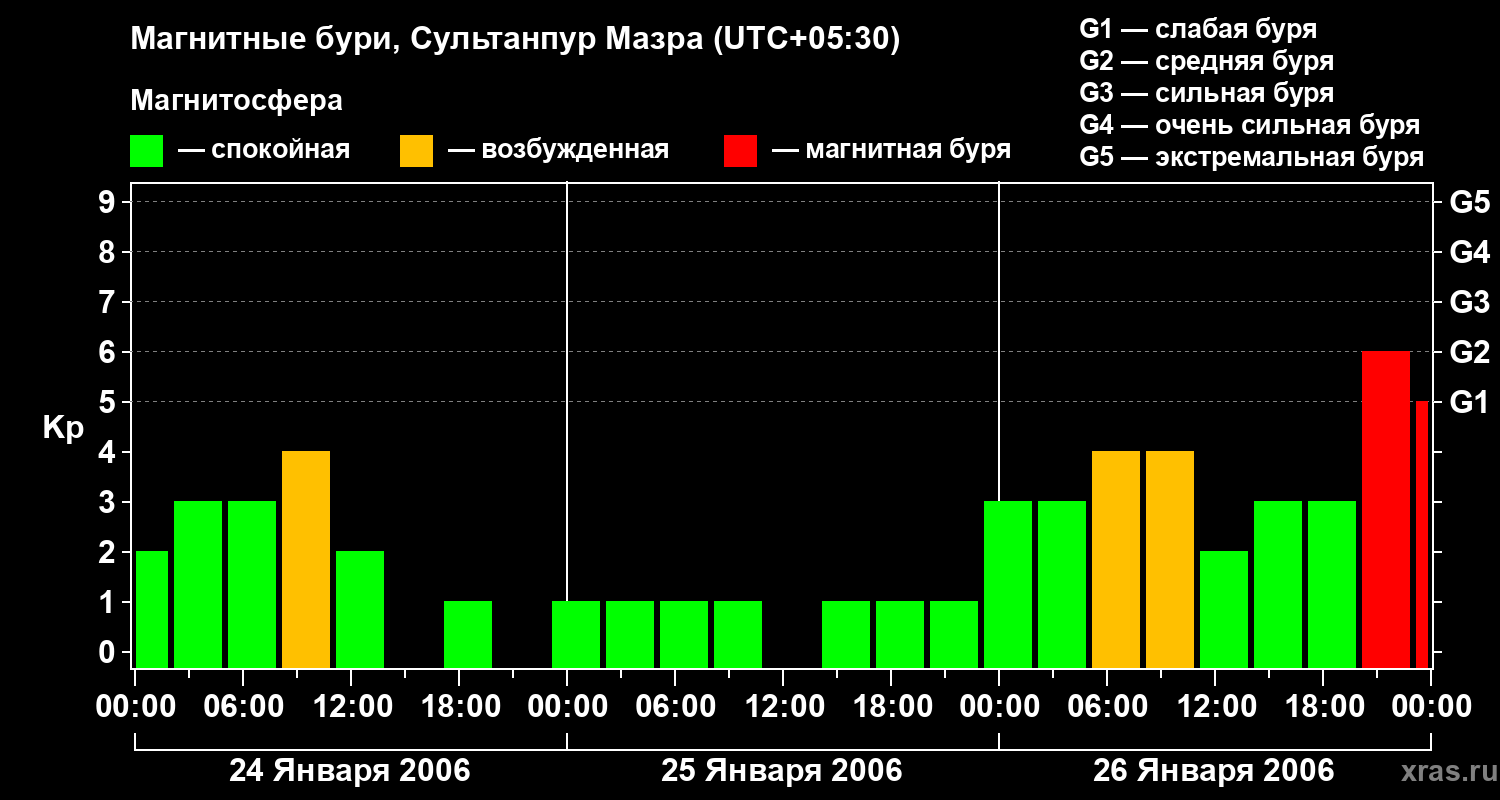
Task: Select 'G3 — сильная буря' description
Action: click(x=1207, y=94)
